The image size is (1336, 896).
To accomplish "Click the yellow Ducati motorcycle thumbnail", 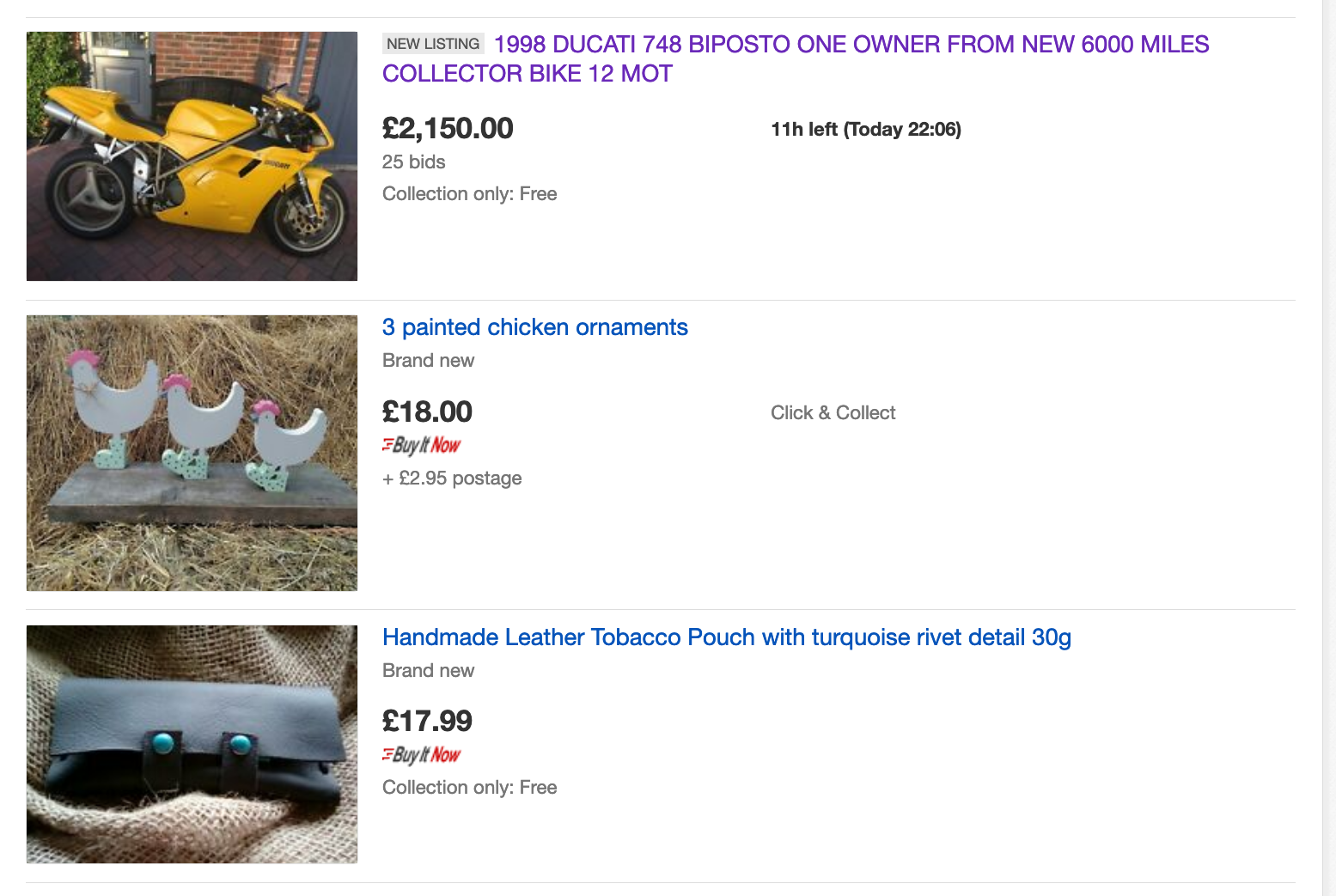I will coord(192,156).
